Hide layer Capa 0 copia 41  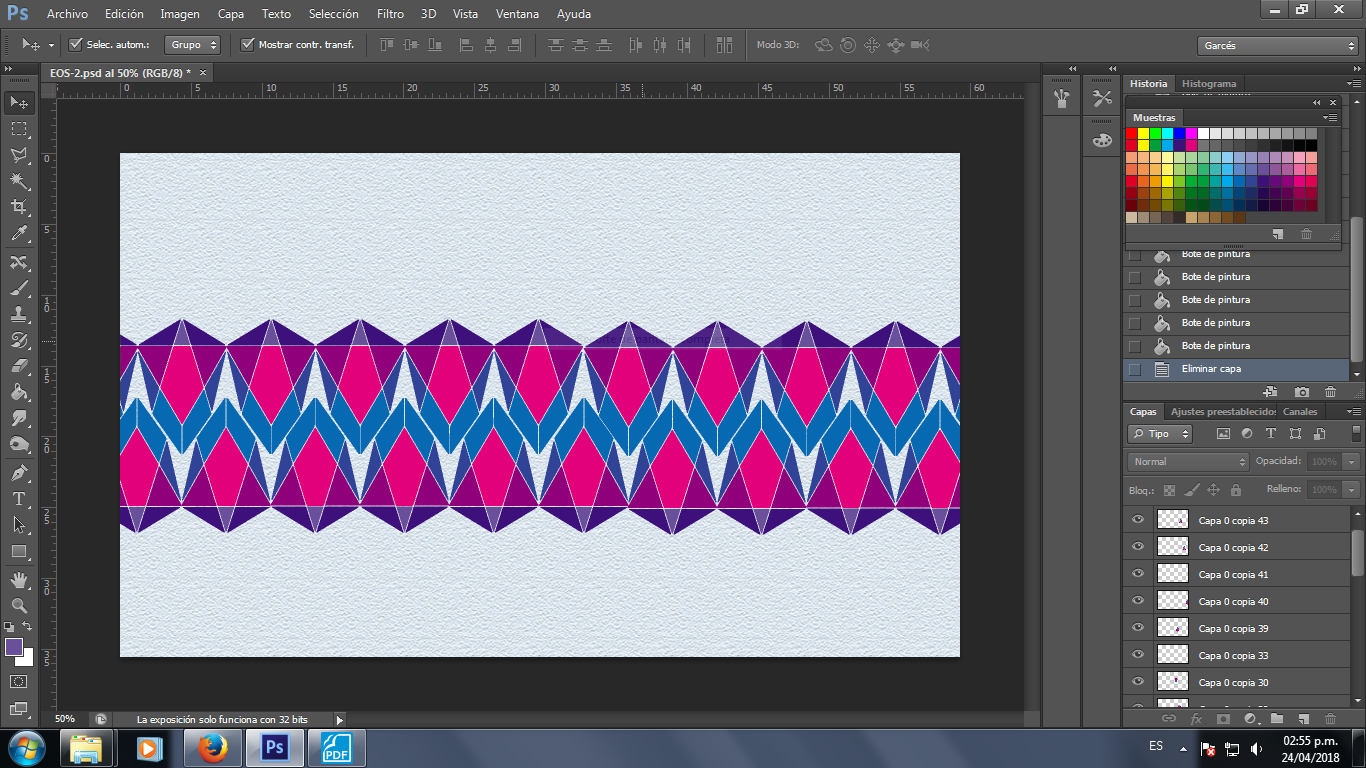(x=1137, y=574)
